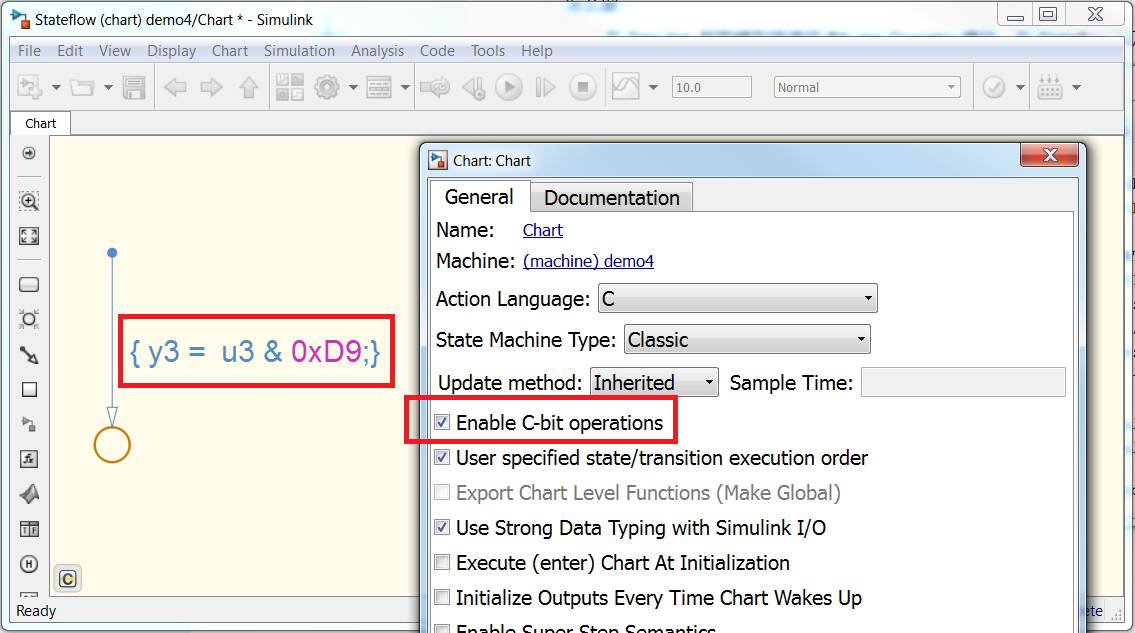Click the Up to Parent arrow
Viewport: 1135px width, 633px height.
pos(249,88)
